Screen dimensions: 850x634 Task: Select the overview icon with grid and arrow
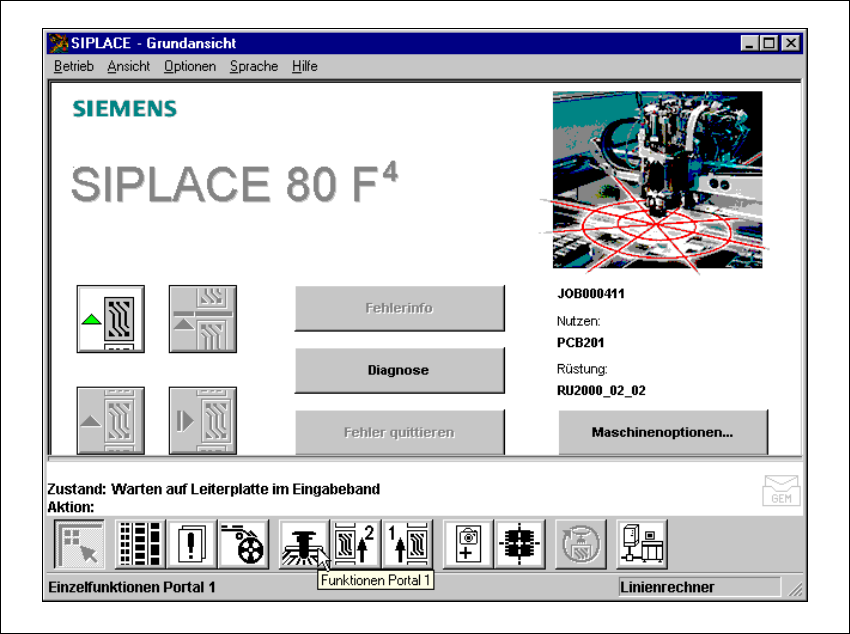click(79, 544)
